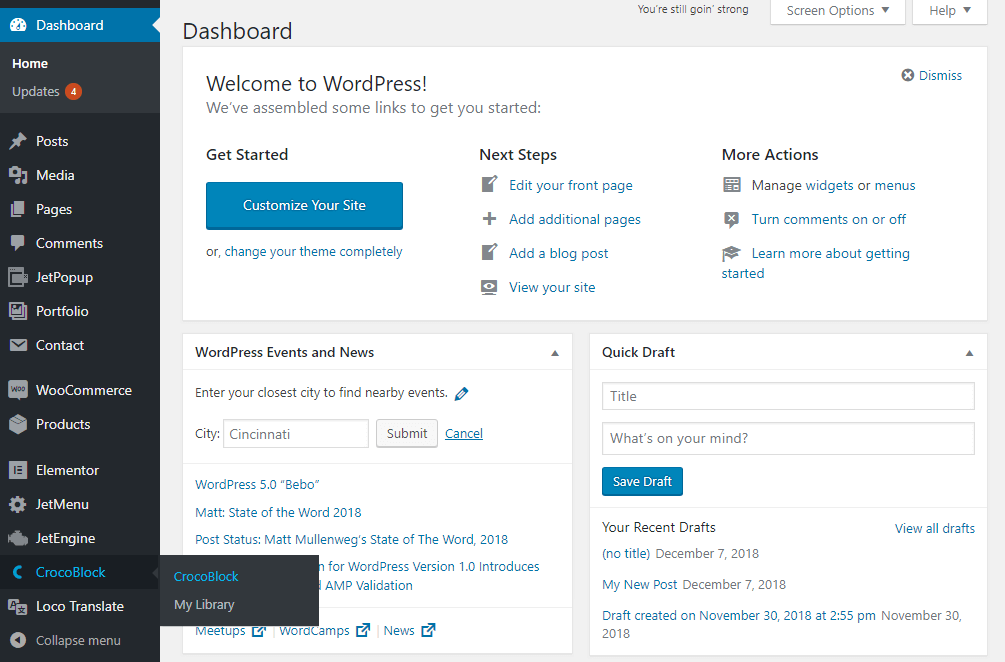Click the menus link in More Actions
Image resolution: width=1005 pixels, height=662 pixels.
[x=895, y=185]
